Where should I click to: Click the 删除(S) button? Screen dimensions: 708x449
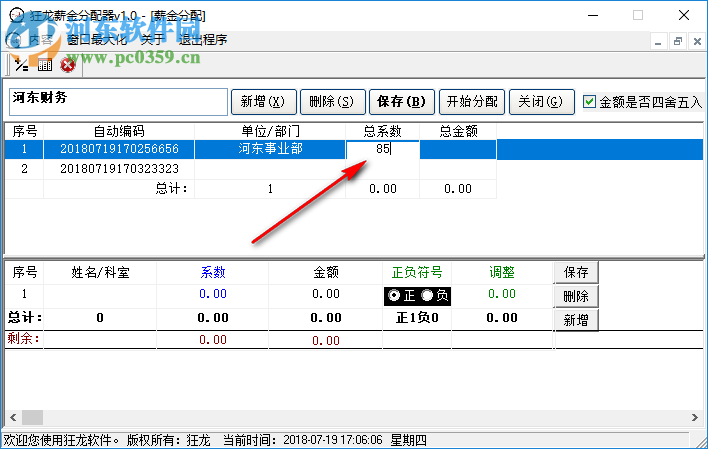click(332, 102)
